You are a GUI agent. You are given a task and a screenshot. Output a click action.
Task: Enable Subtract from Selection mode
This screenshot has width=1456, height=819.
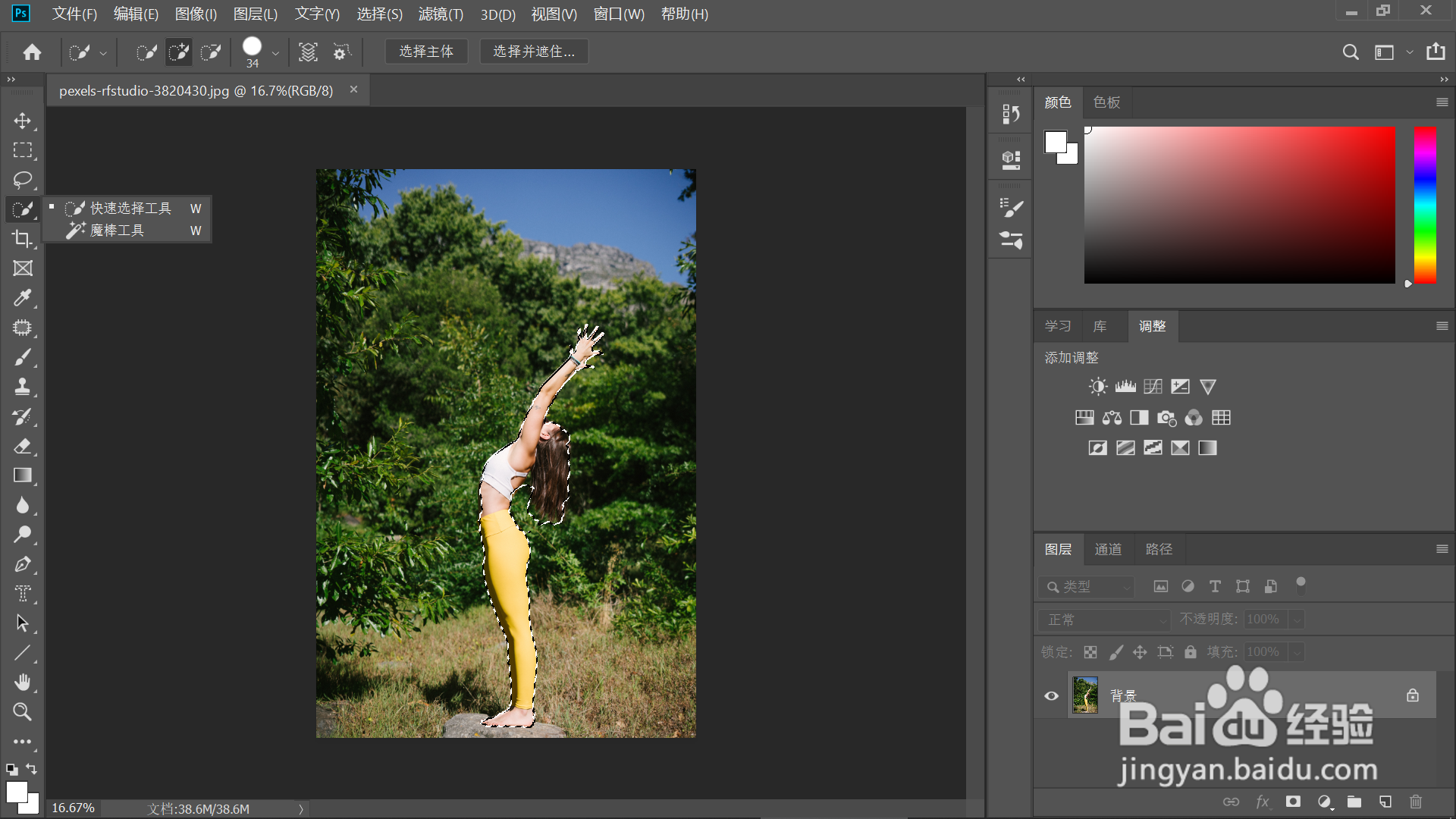(210, 52)
